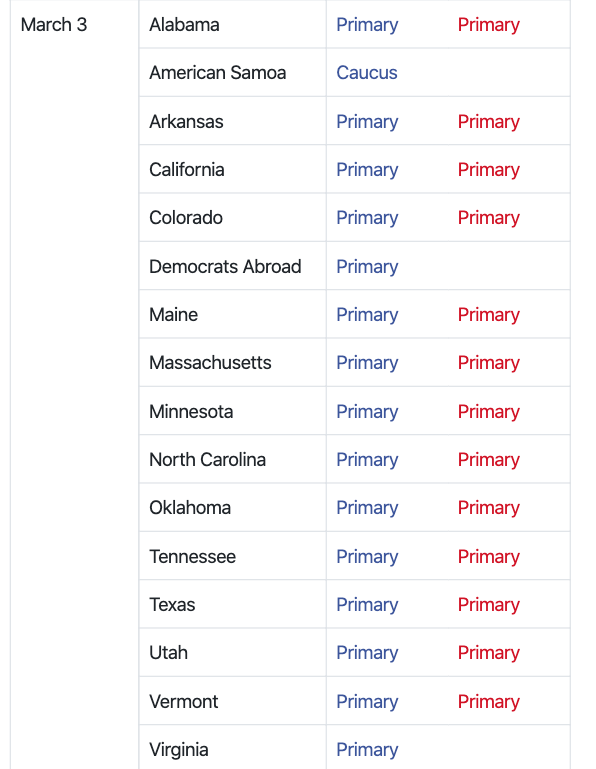Open the Alabama Republican Primary link
596x769 pixels.
pos(489,25)
